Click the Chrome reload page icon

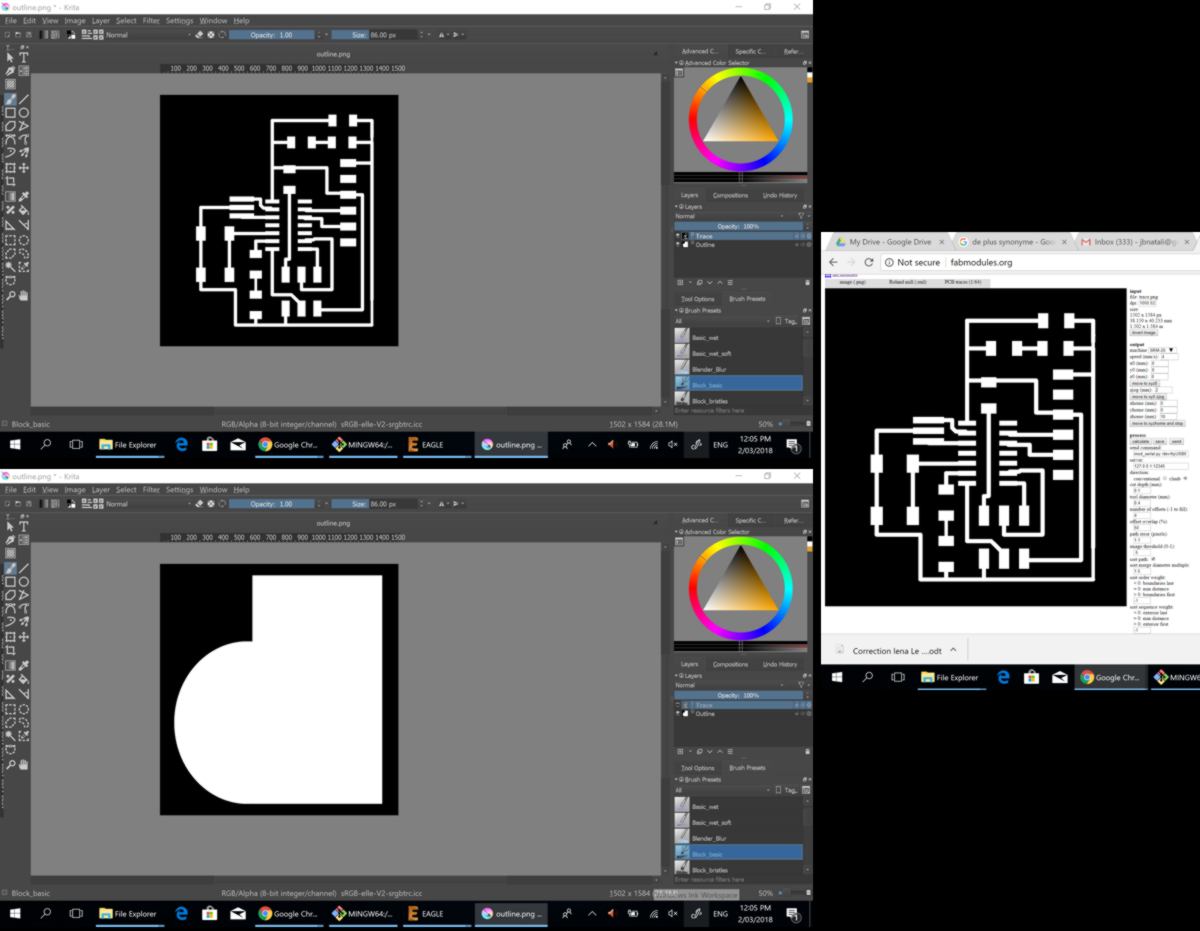[868, 262]
